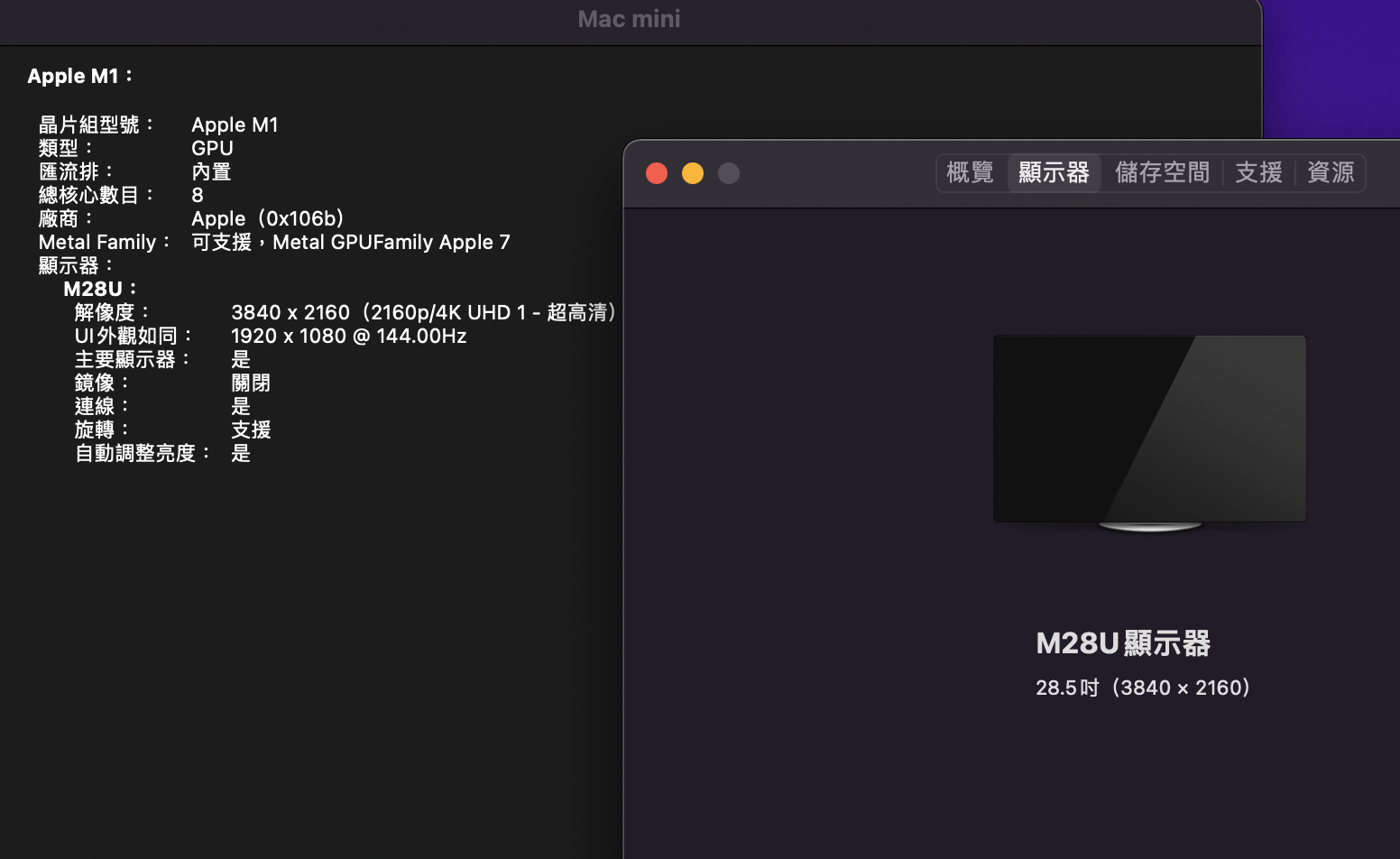Select the 晶片組型號 row label

97,125
